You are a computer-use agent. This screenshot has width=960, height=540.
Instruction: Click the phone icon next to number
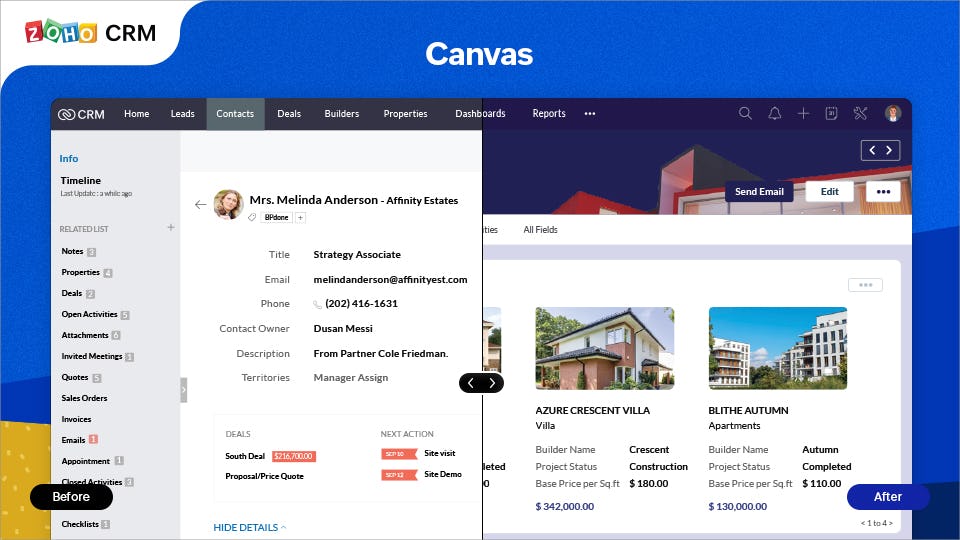[x=317, y=304]
